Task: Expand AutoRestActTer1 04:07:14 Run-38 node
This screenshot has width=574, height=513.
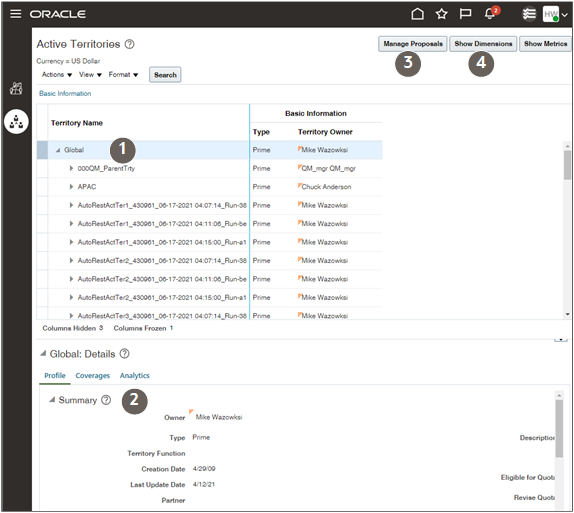Action: click(x=71, y=205)
